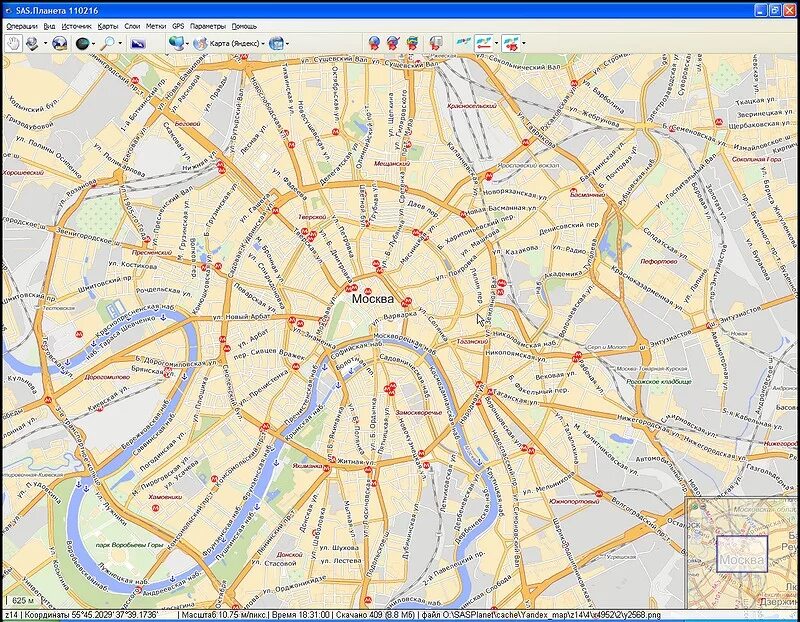This screenshot has width=800, height=622.
Task: Click the Время 18:31:00 status entry
Action: [302, 615]
